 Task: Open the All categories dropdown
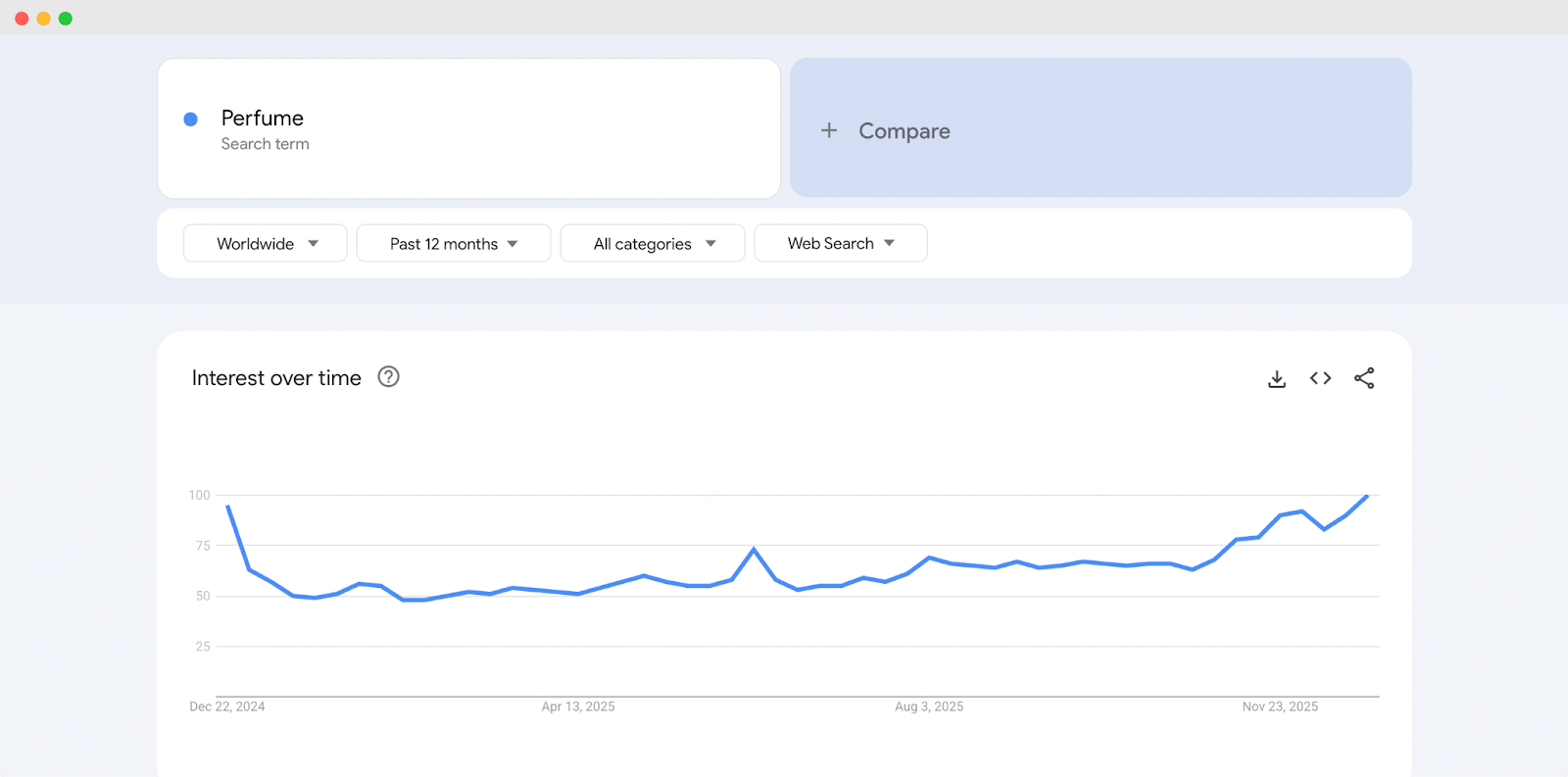coord(653,243)
